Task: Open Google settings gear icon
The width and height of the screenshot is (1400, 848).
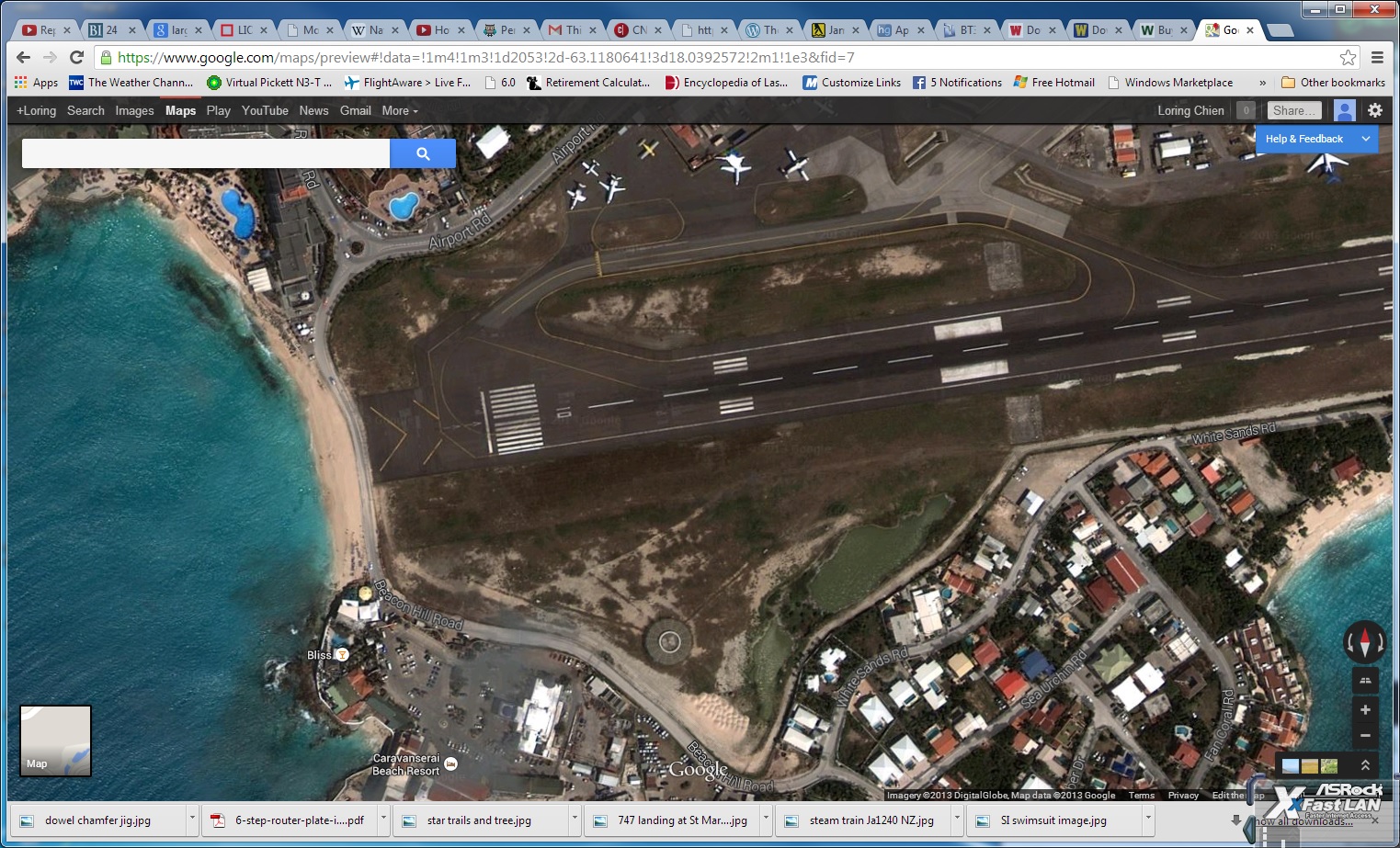Action: (1374, 110)
